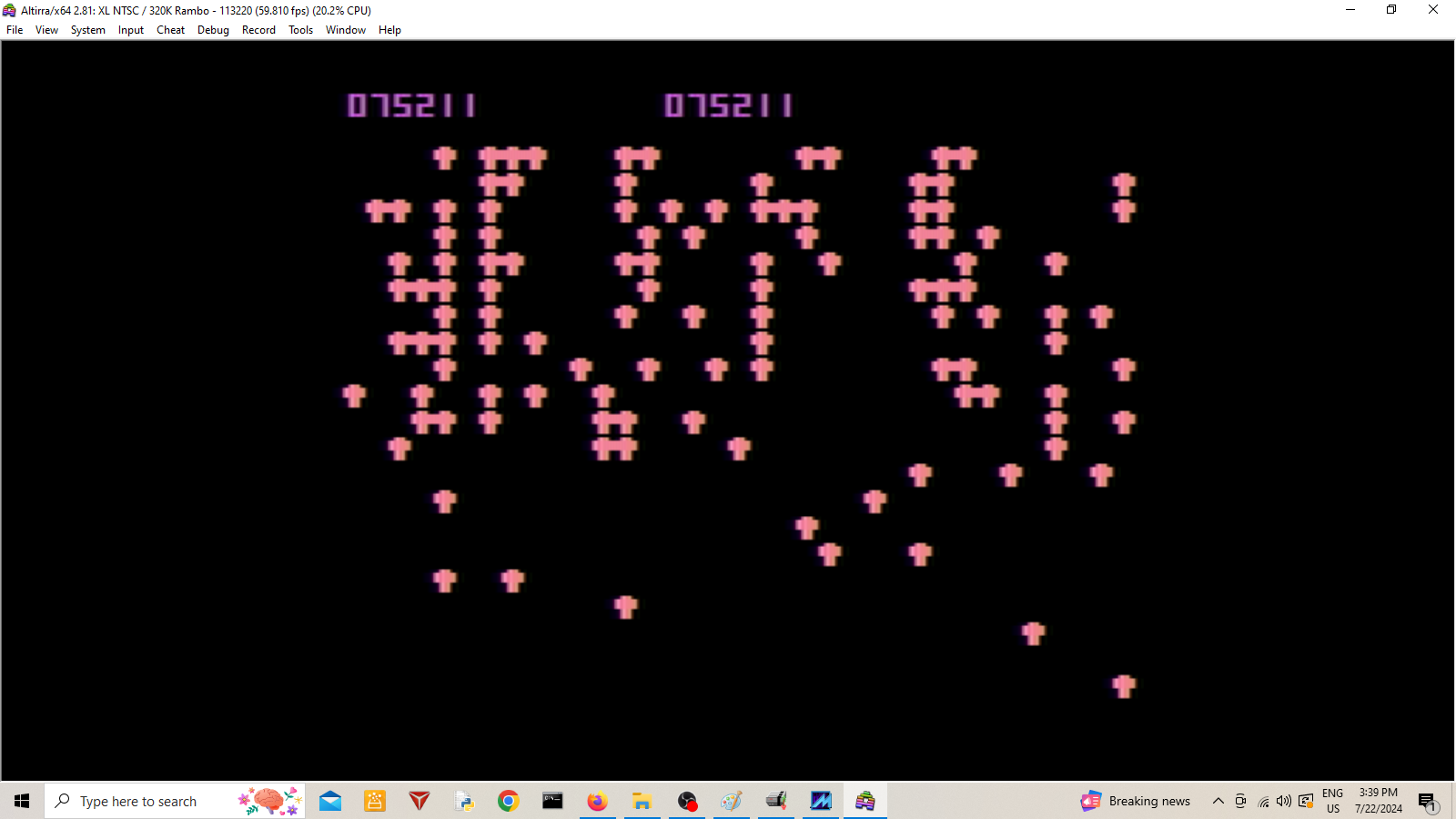The height and width of the screenshot is (819, 1456).
Task: Open the Debug menu
Action: (213, 30)
